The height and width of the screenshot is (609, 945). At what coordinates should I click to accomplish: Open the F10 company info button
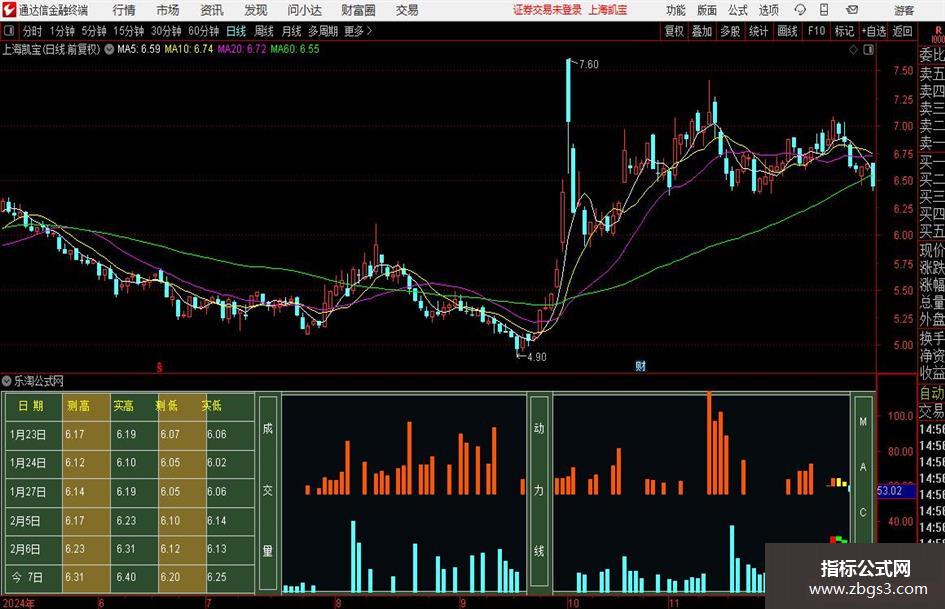[x=817, y=31]
